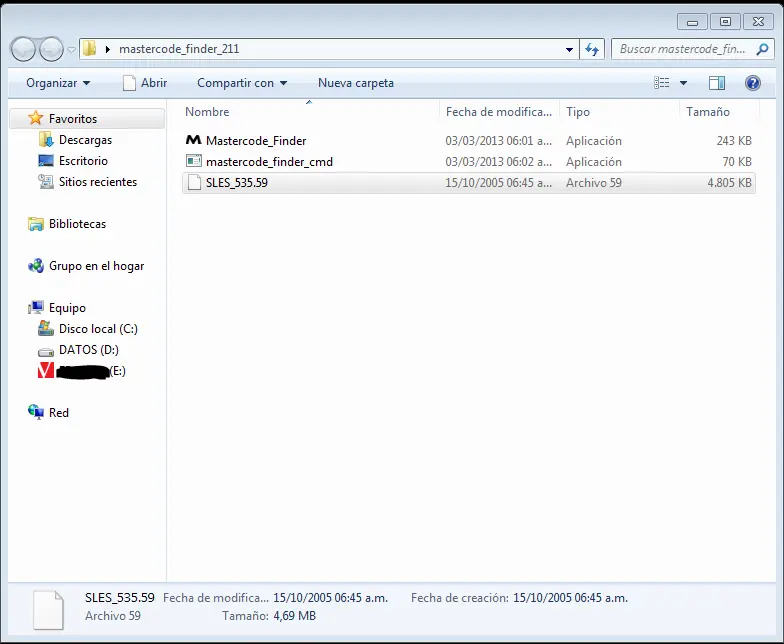Open the Organizar menu
Screen dimensions: 784x644
click(58, 83)
